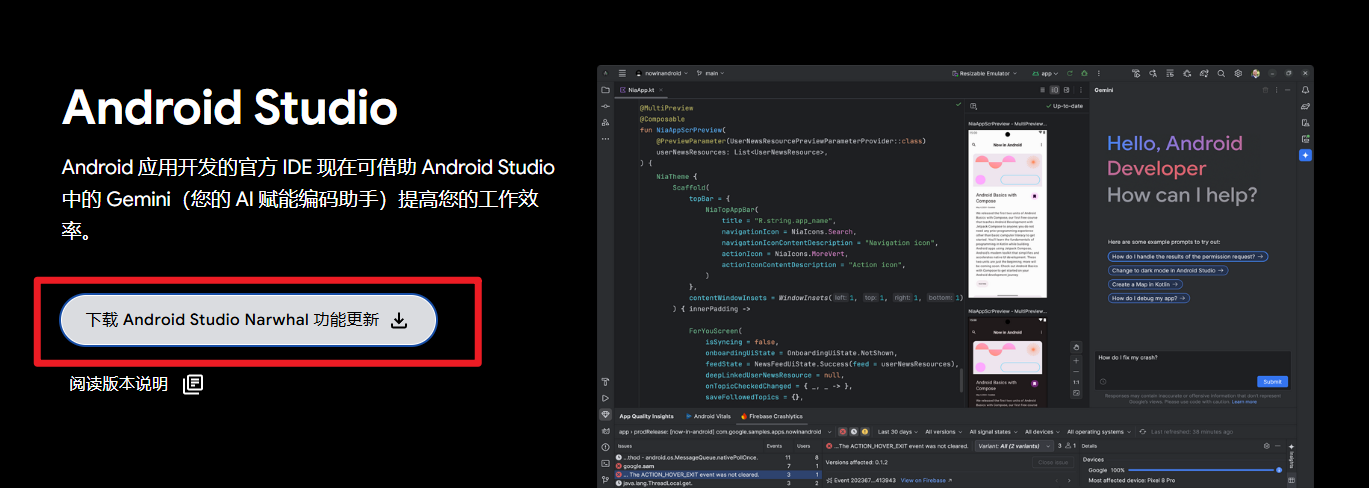This screenshot has width=1369, height=488.
Task: Toggle the pan hand tool in preview
Action: (x=1076, y=347)
